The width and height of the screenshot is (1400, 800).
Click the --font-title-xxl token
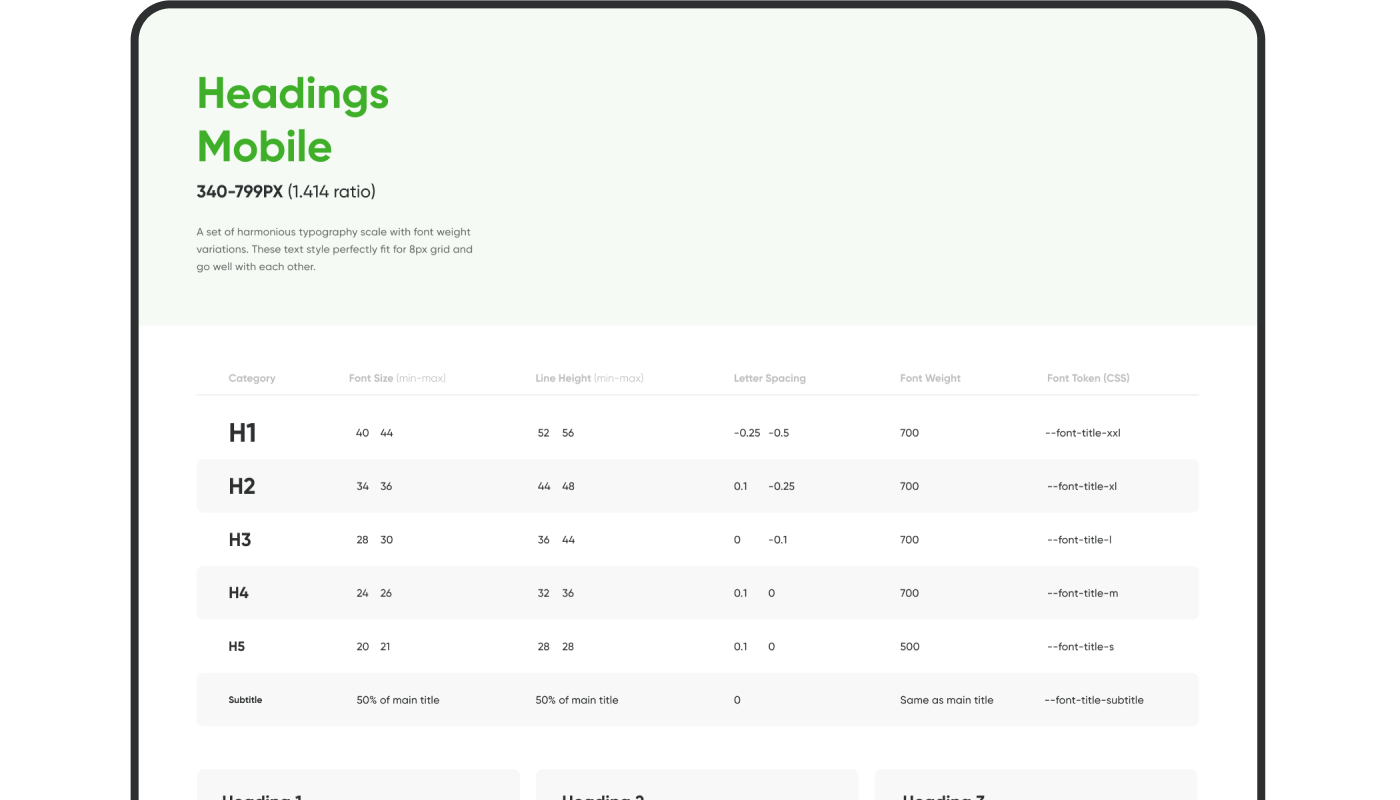1083,433
